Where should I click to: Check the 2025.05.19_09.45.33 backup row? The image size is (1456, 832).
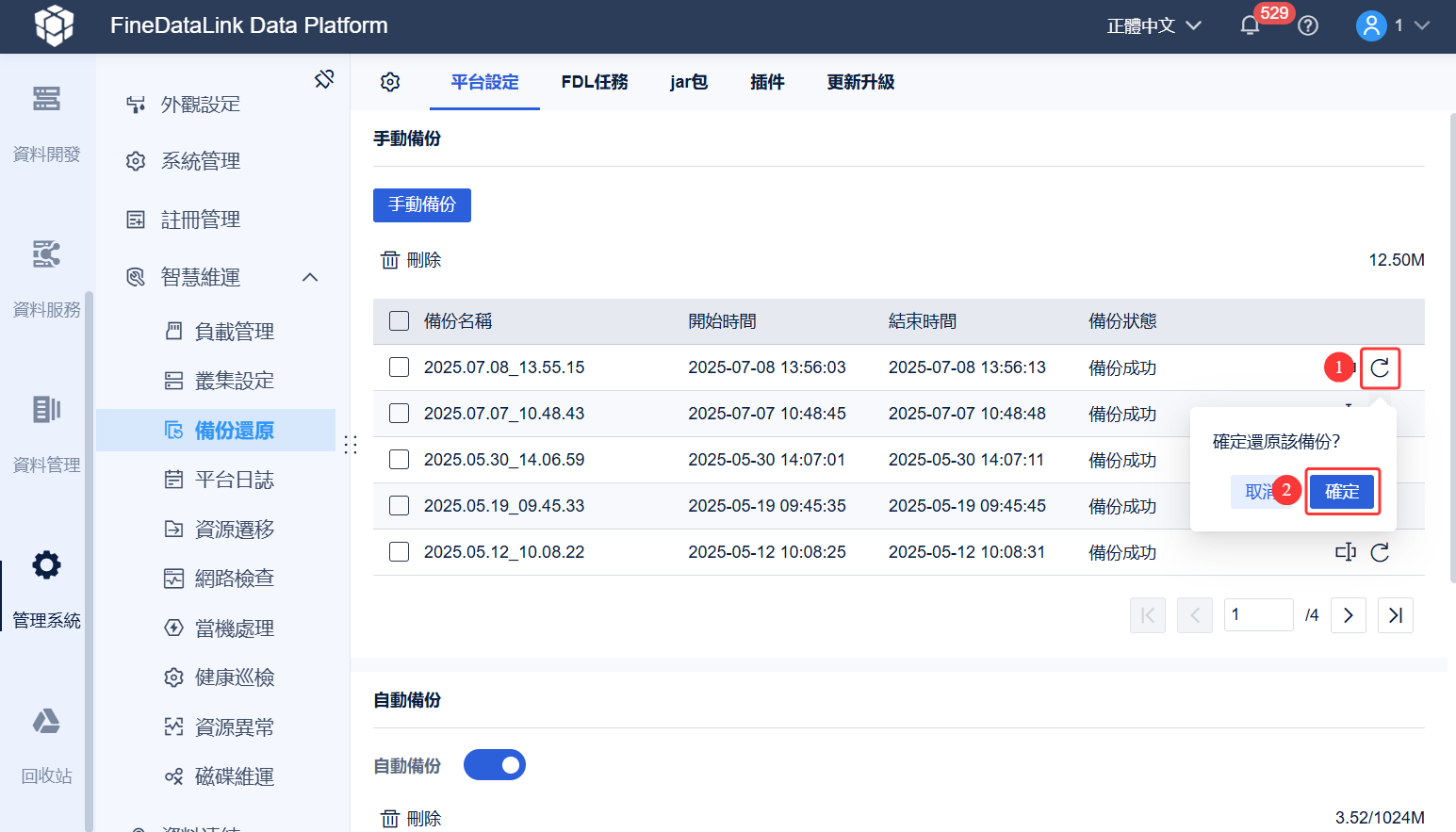[400, 506]
